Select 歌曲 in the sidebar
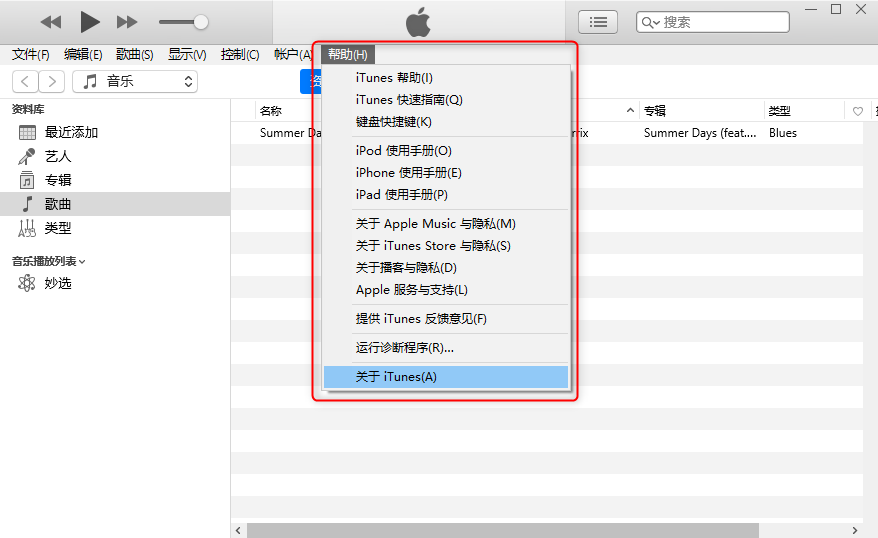Image resolution: width=878 pixels, height=538 pixels. (x=115, y=204)
